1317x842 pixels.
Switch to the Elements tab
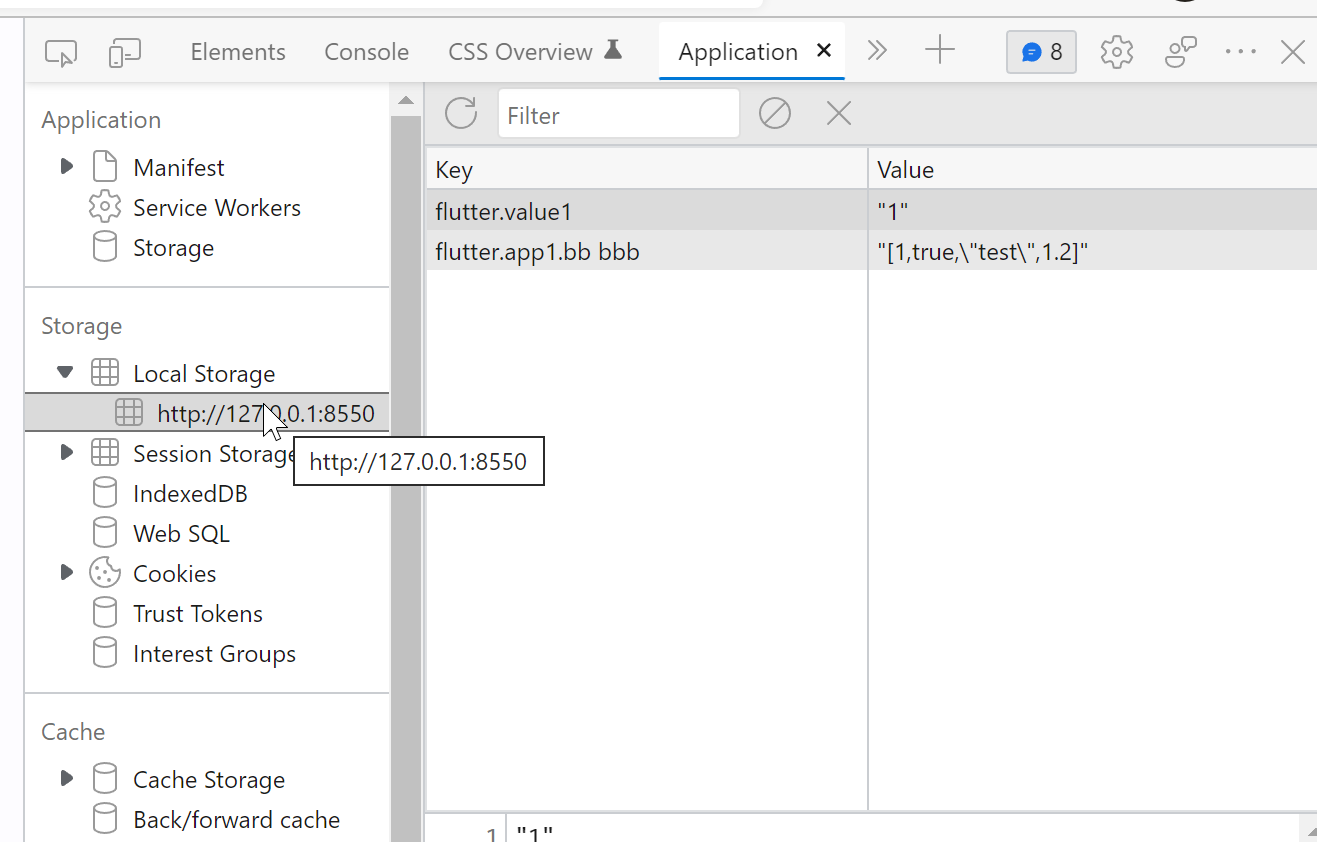click(x=237, y=51)
